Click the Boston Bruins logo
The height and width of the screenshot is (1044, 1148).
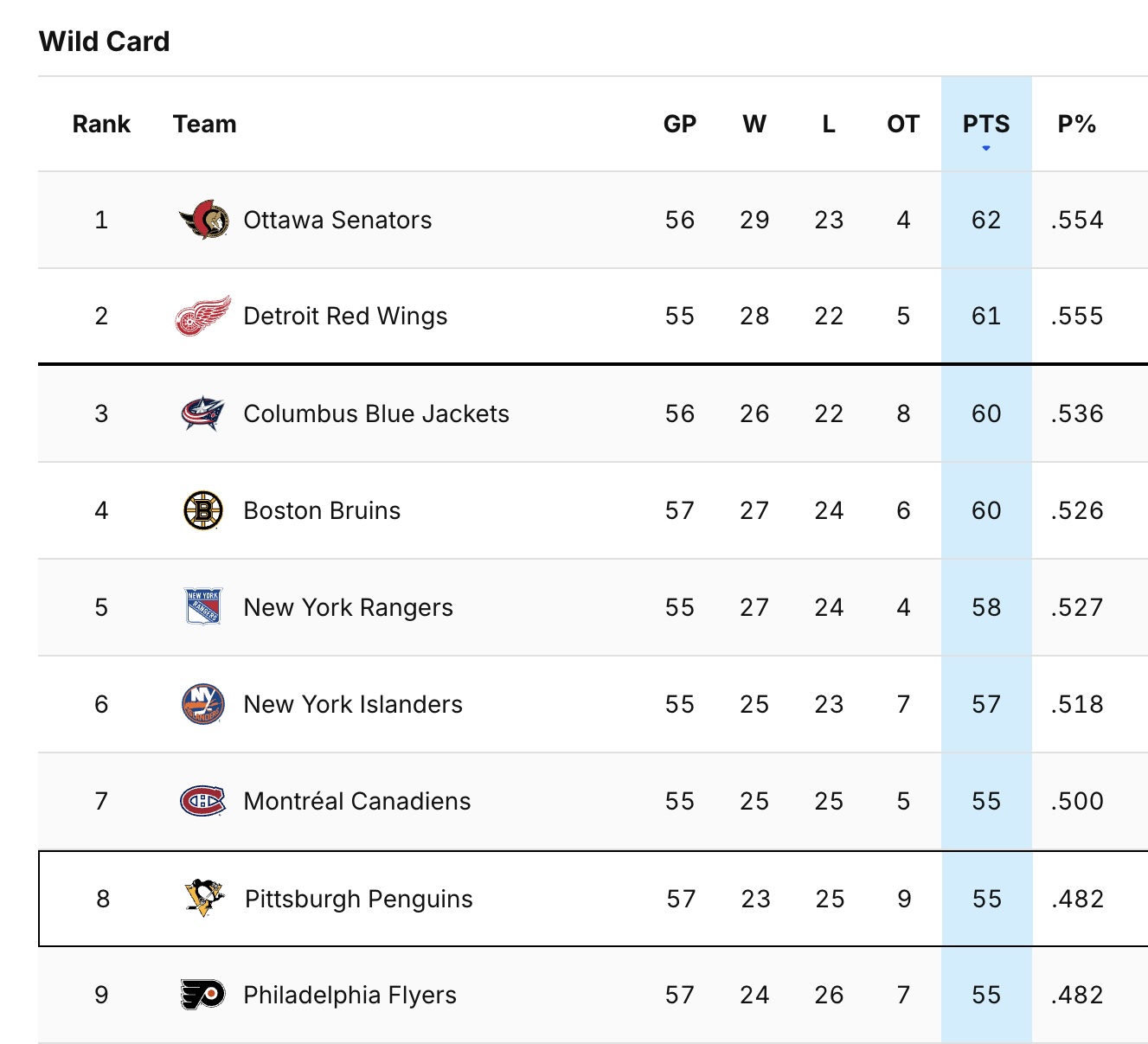tap(203, 510)
